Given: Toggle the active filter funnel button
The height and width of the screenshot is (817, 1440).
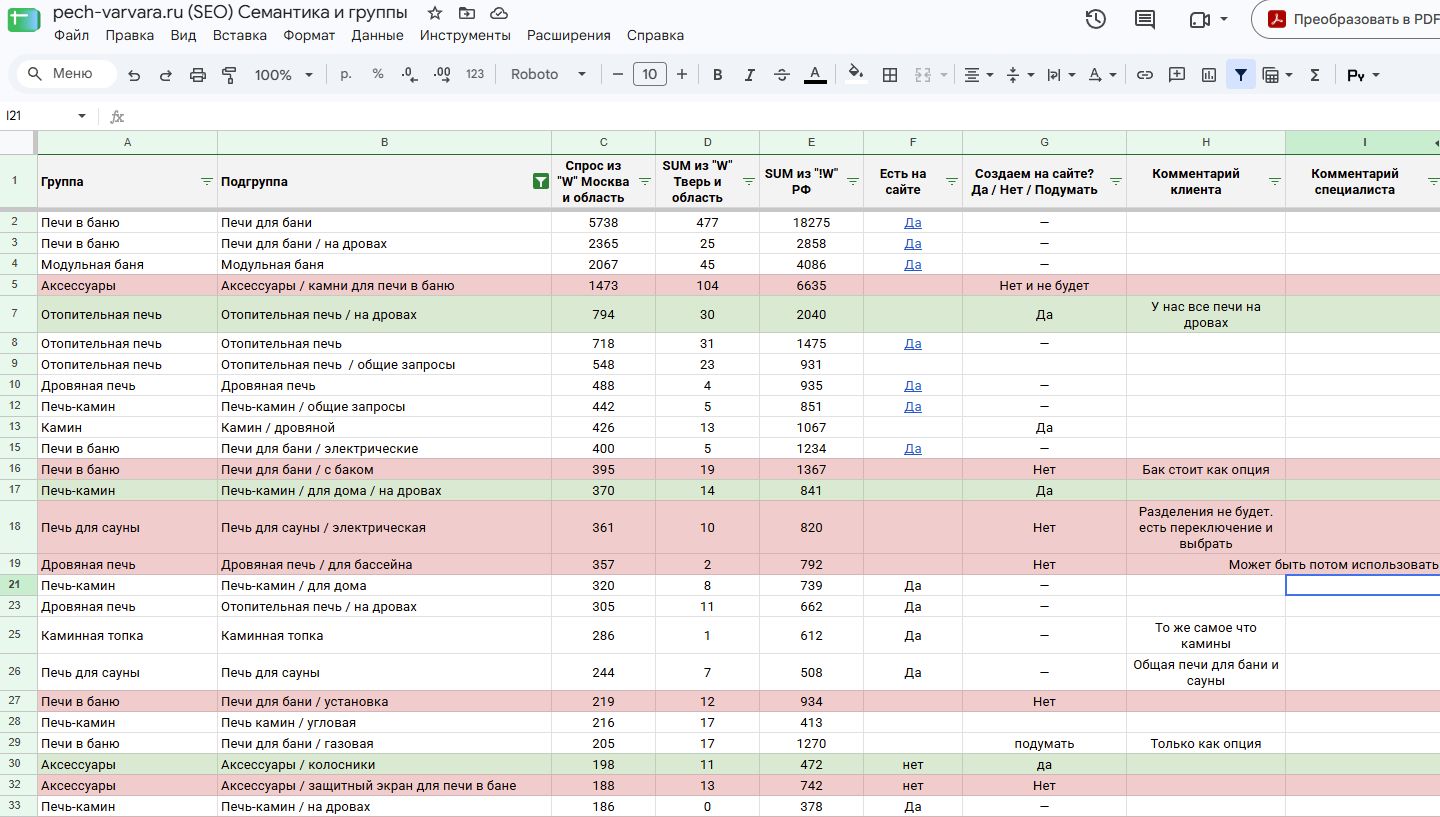Looking at the screenshot, I should pos(1241,75).
